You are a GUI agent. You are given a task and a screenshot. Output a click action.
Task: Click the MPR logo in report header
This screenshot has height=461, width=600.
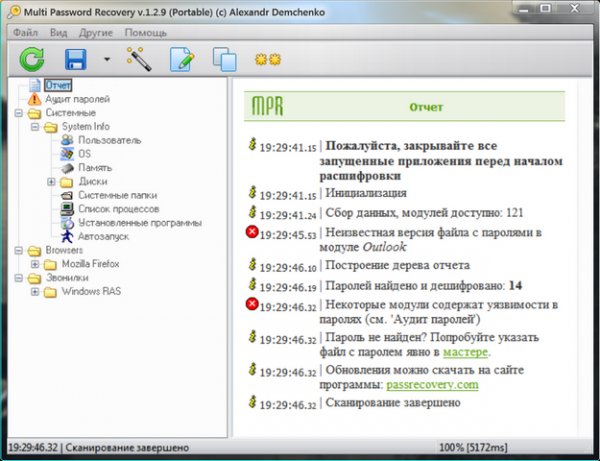(267, 106)
